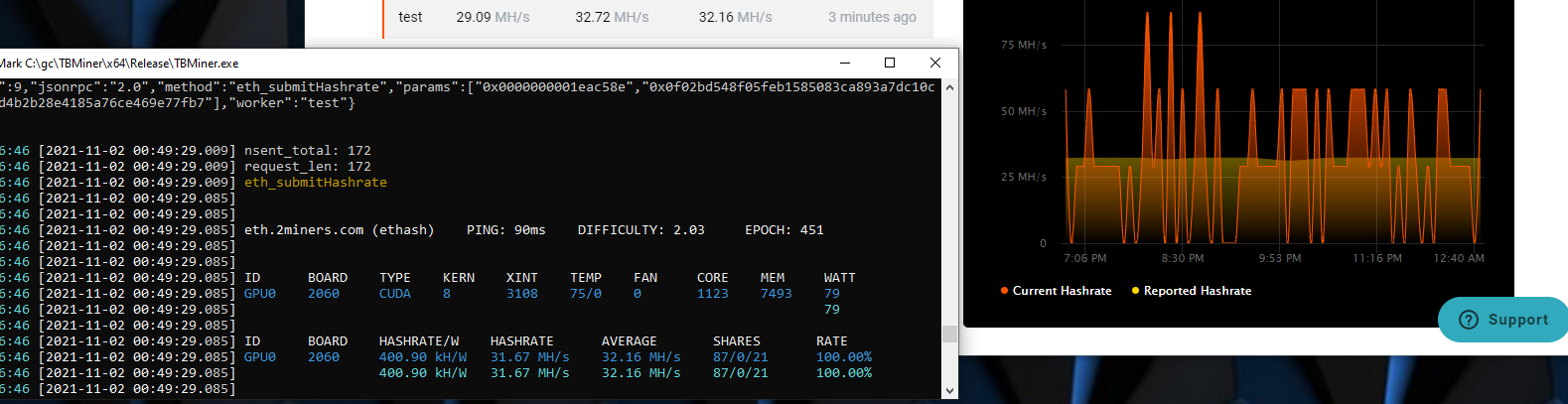1568x404 pixels.
Task: Toggle the Reported Hashrate legend item
Action: 1192,291
